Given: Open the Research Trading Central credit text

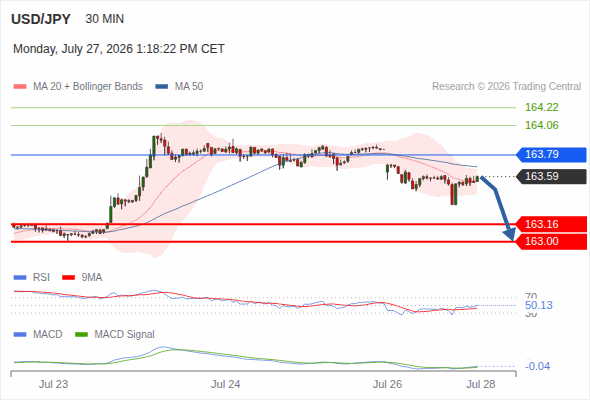Looking at the screenshot, I should pos(506,87).
